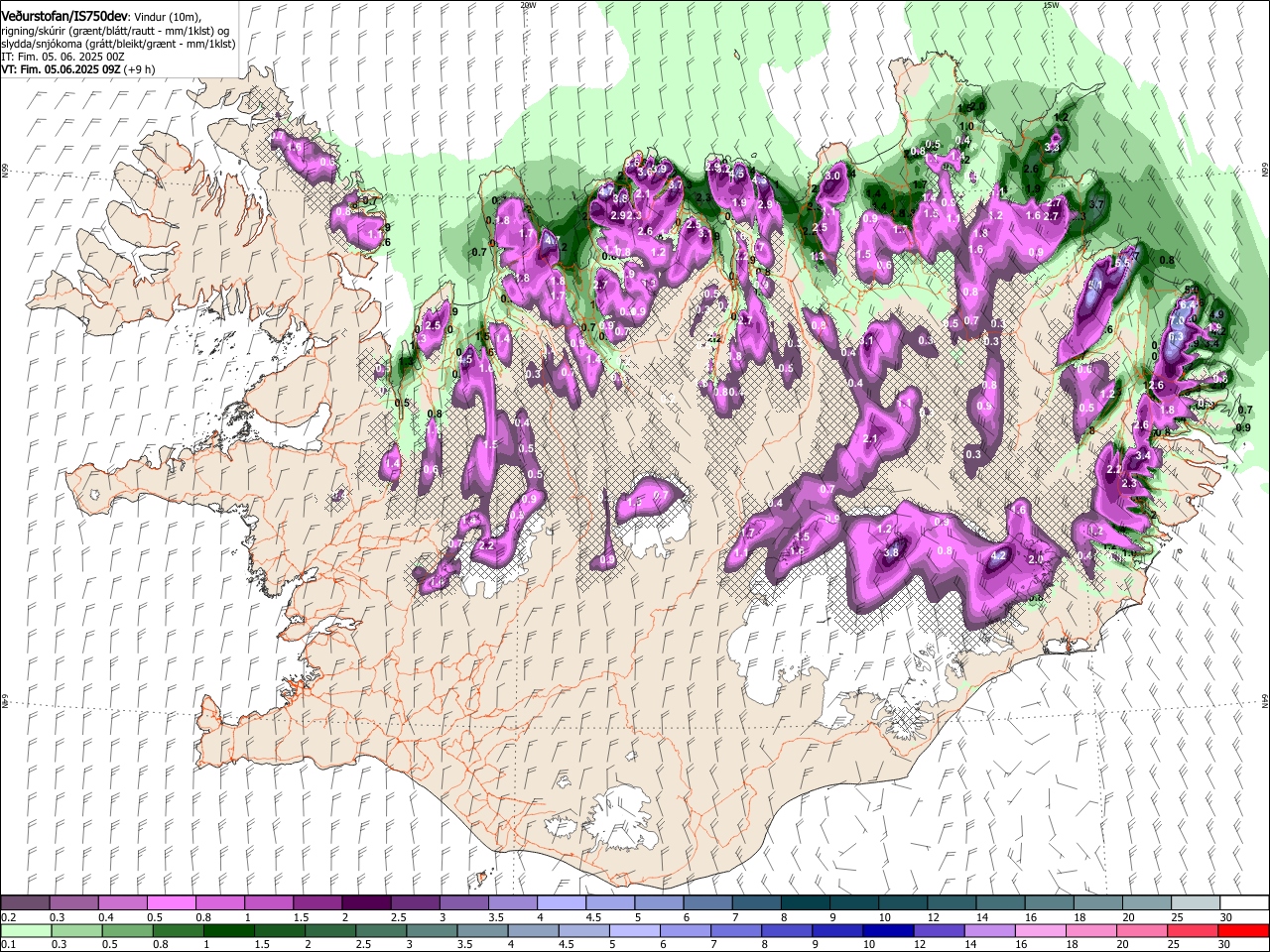Image resolution: width=1270 pixels, height=952 pixels.
Task: Click the white swatch after 30 on upper scale
Action: pyautogui.click(x=1244, y=903)
